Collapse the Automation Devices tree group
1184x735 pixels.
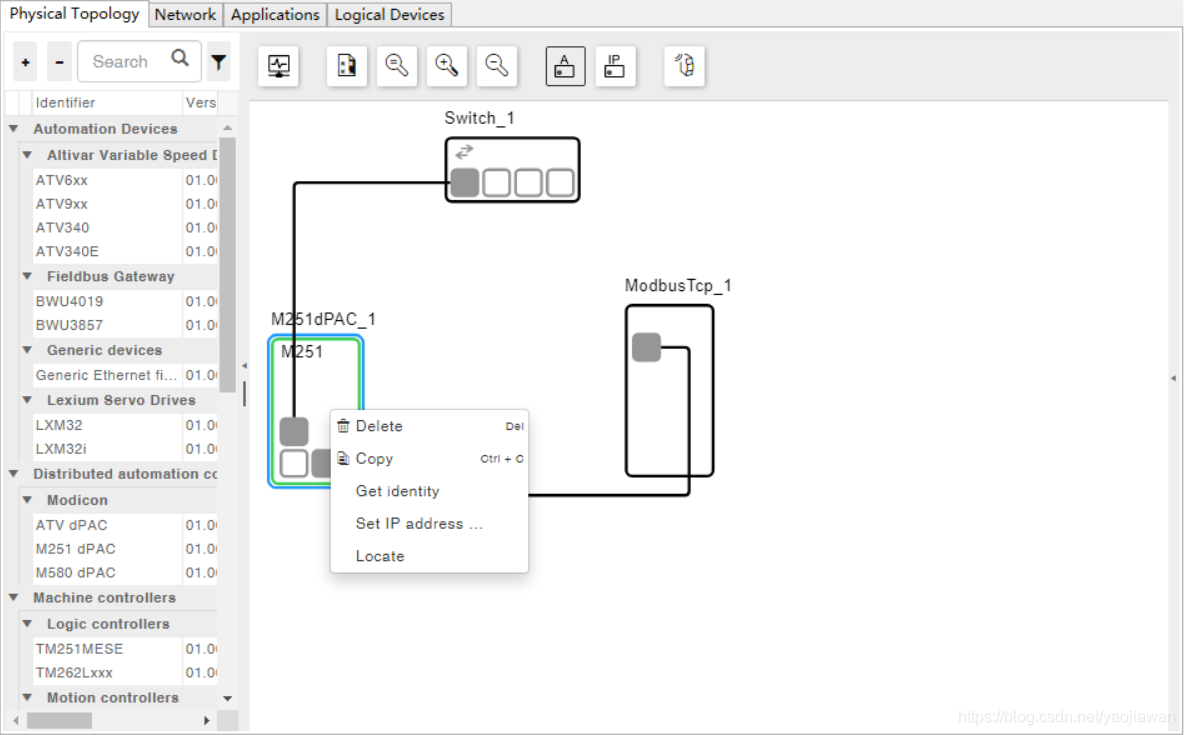point(14,129)
